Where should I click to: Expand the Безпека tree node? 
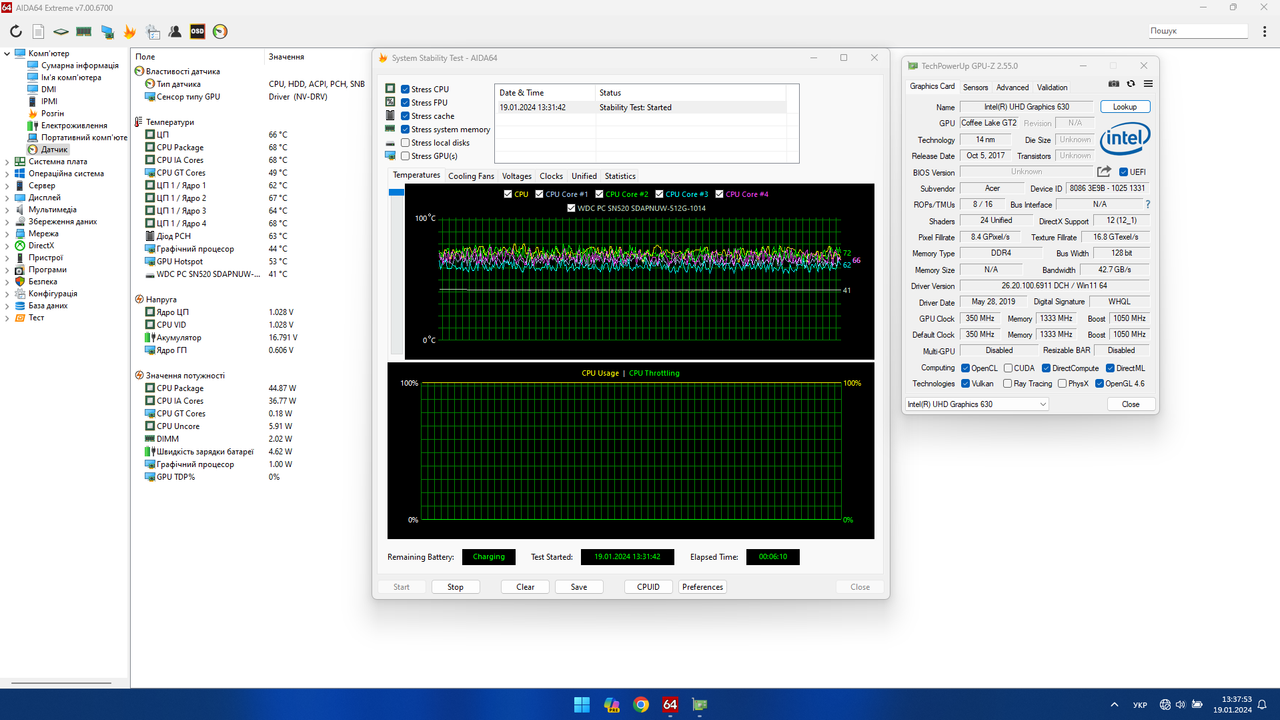(x=8, y=281)
